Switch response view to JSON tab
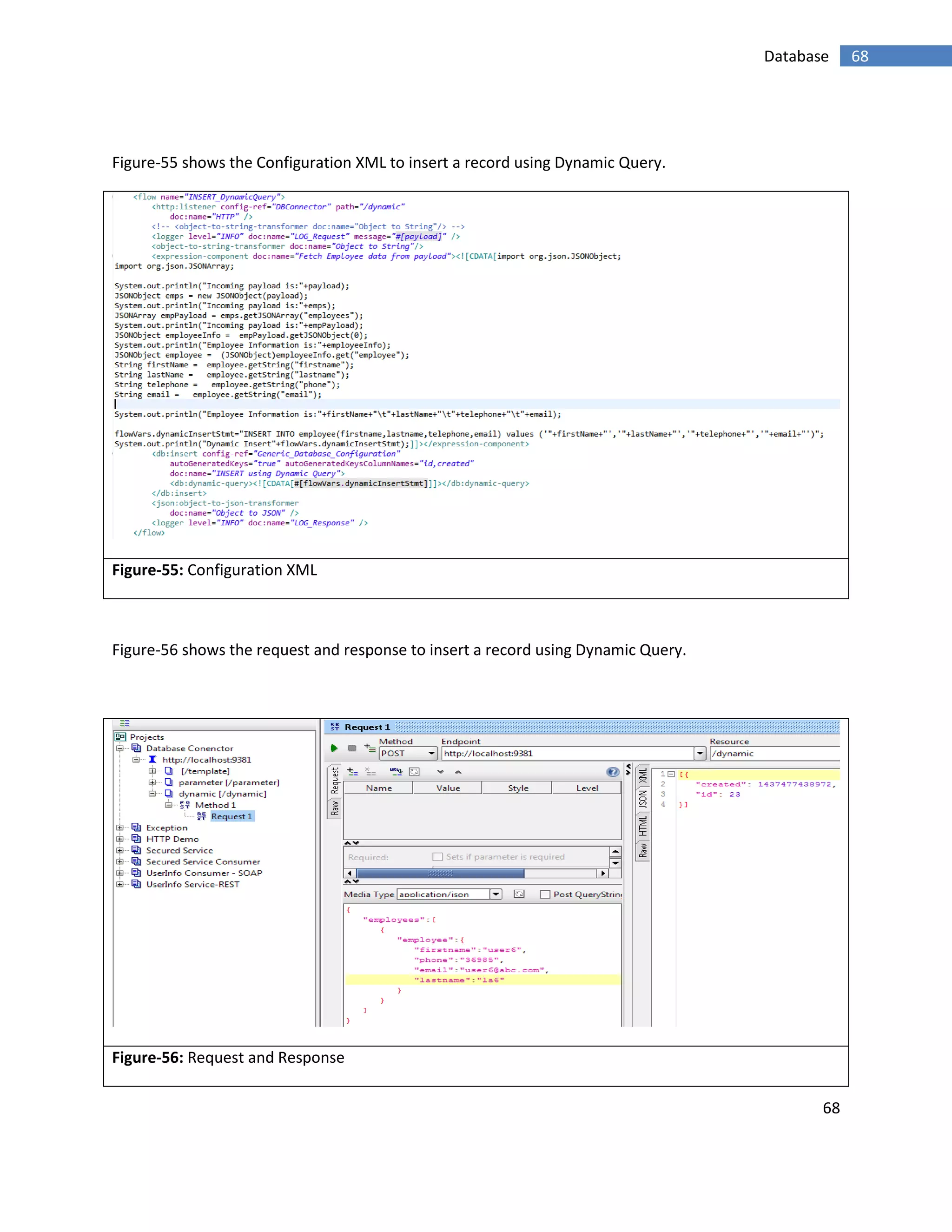The height and width of the screenshot is (1232, 952). (x=643, y=799)
